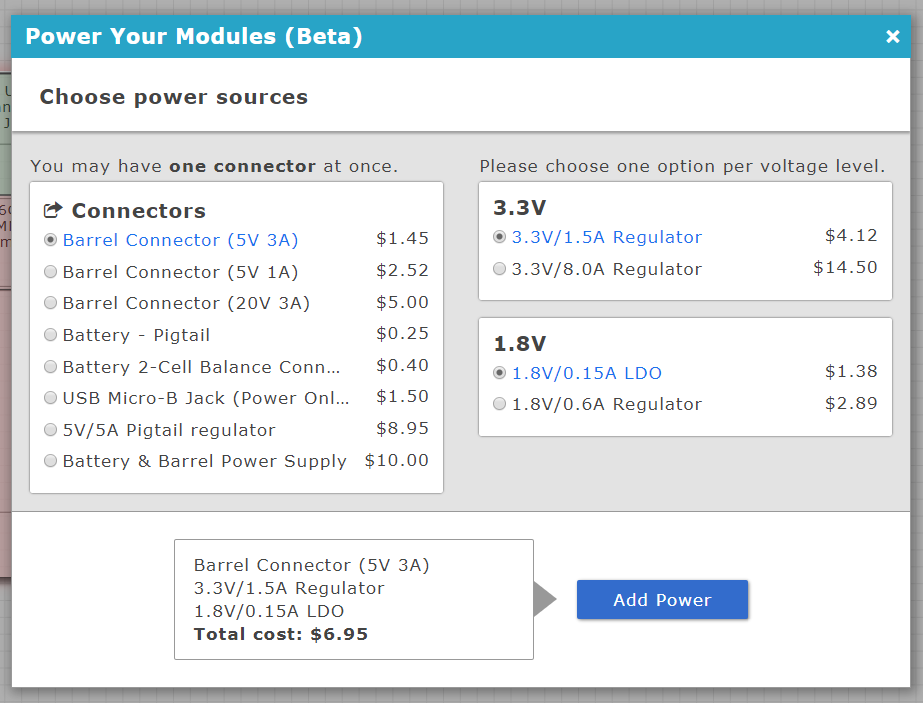Choose USB Micro-B Jack power option
Screen dimensions: 923x703
pyautogui.click(x=51, y=398)
